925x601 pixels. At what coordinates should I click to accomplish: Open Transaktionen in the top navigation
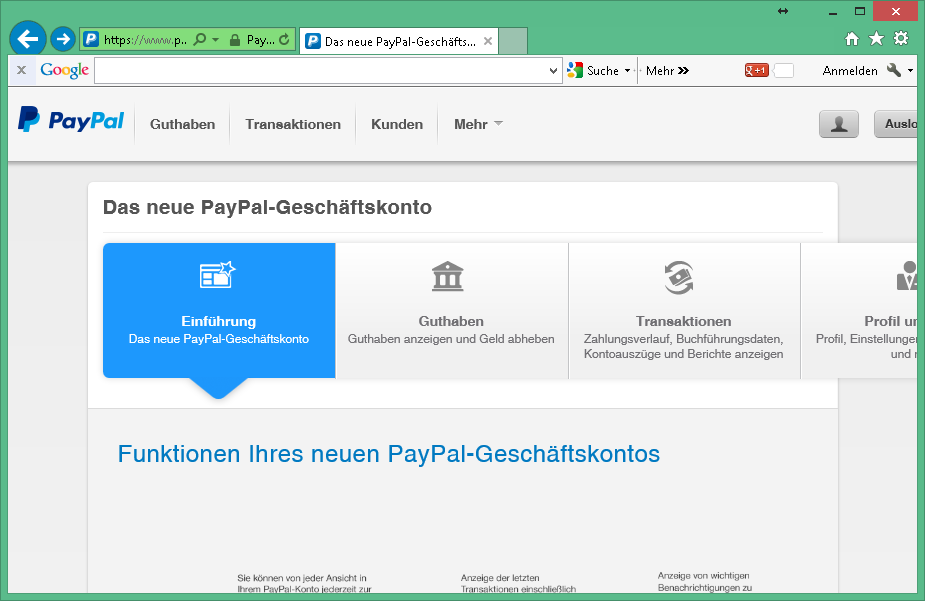coord(293,124)
